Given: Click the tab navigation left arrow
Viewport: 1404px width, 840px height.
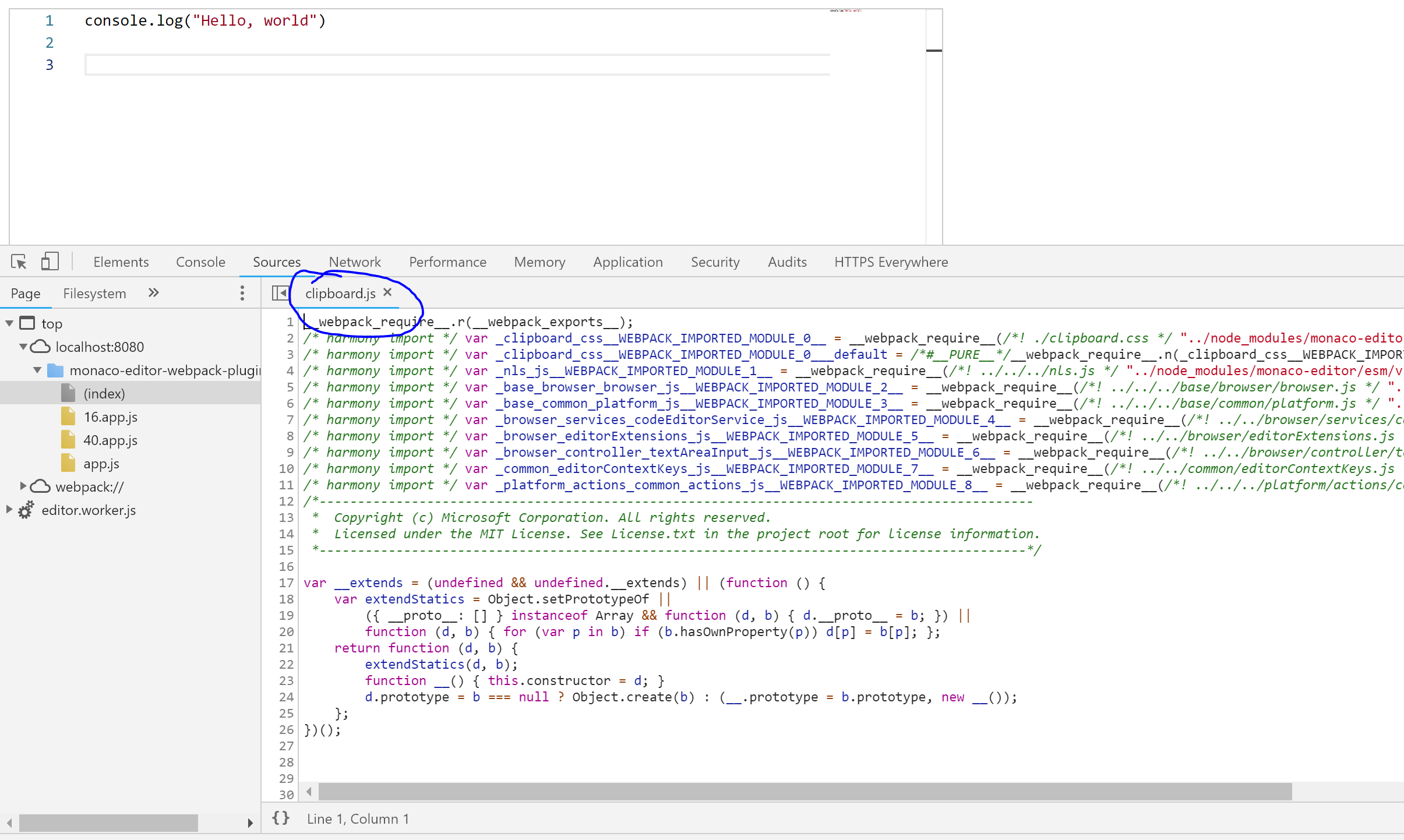Looking at the screenshot, I should (280, 293).
